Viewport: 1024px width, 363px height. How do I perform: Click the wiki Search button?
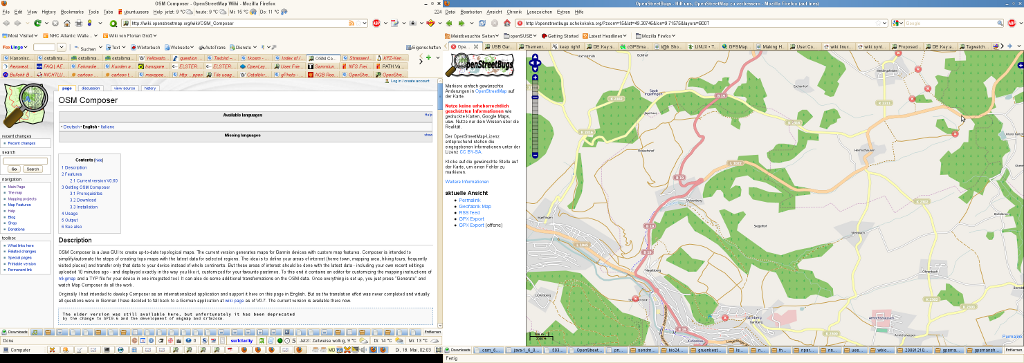click(x=33, y=168)
